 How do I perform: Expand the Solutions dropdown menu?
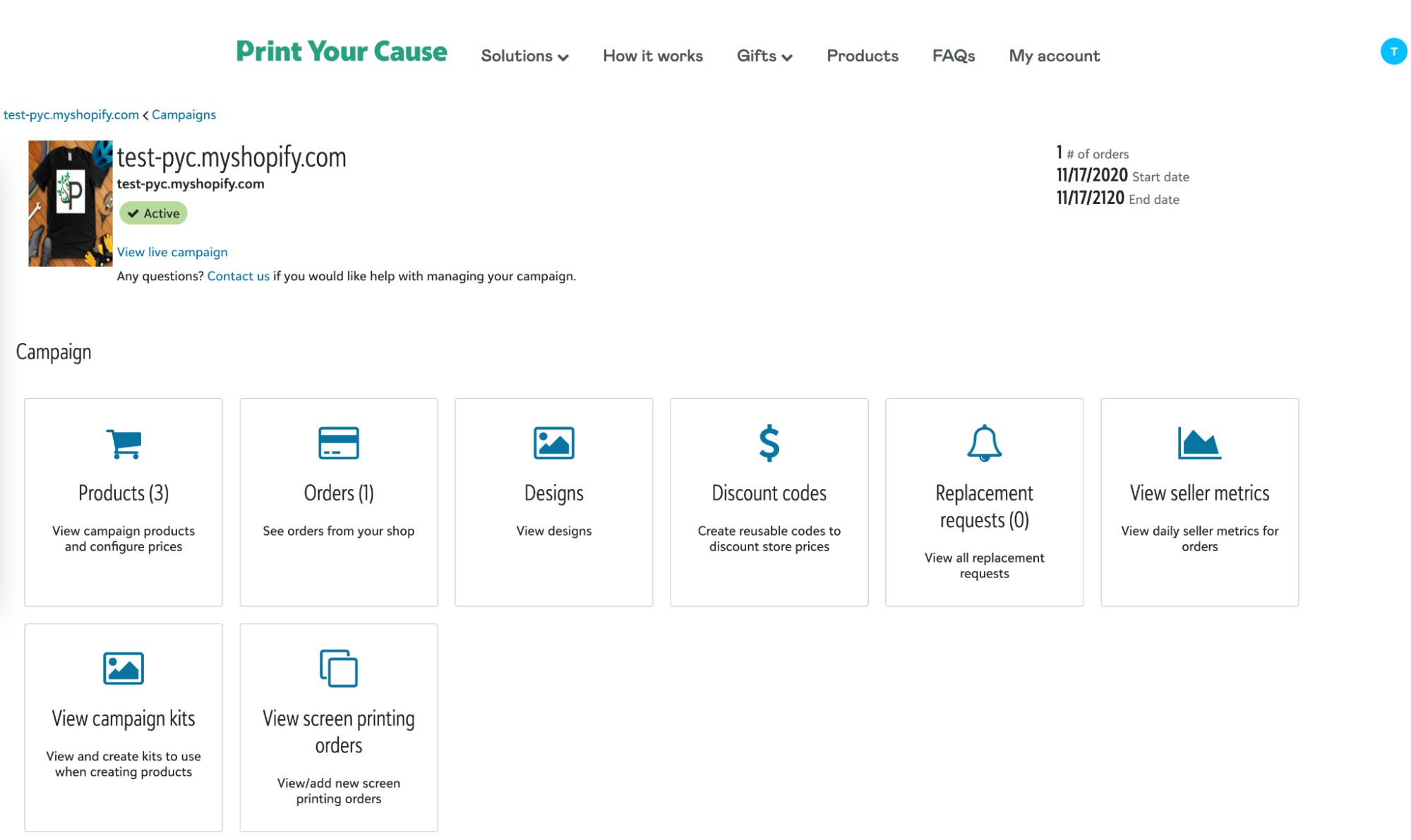coord(524,56)
